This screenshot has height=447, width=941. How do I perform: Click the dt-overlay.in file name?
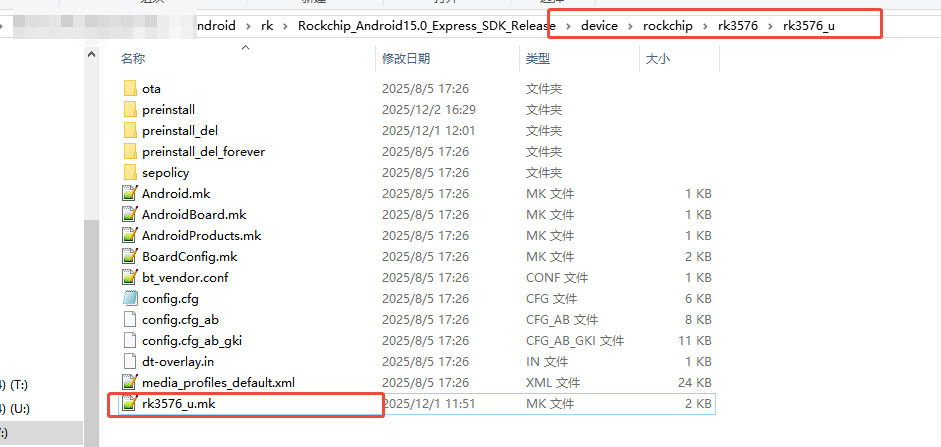(x=178, y=362)
